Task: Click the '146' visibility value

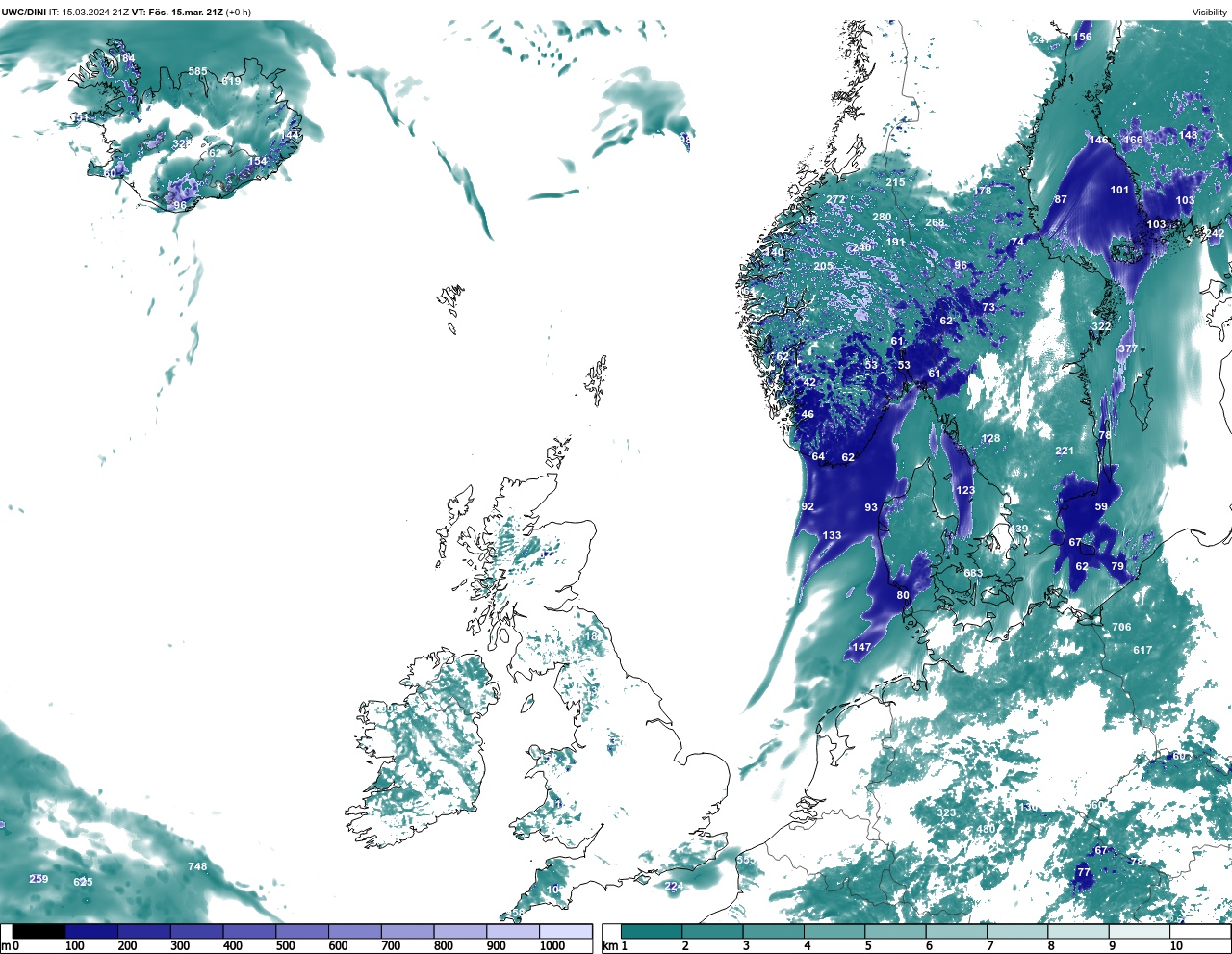Action: click(x=1098, y=140)
